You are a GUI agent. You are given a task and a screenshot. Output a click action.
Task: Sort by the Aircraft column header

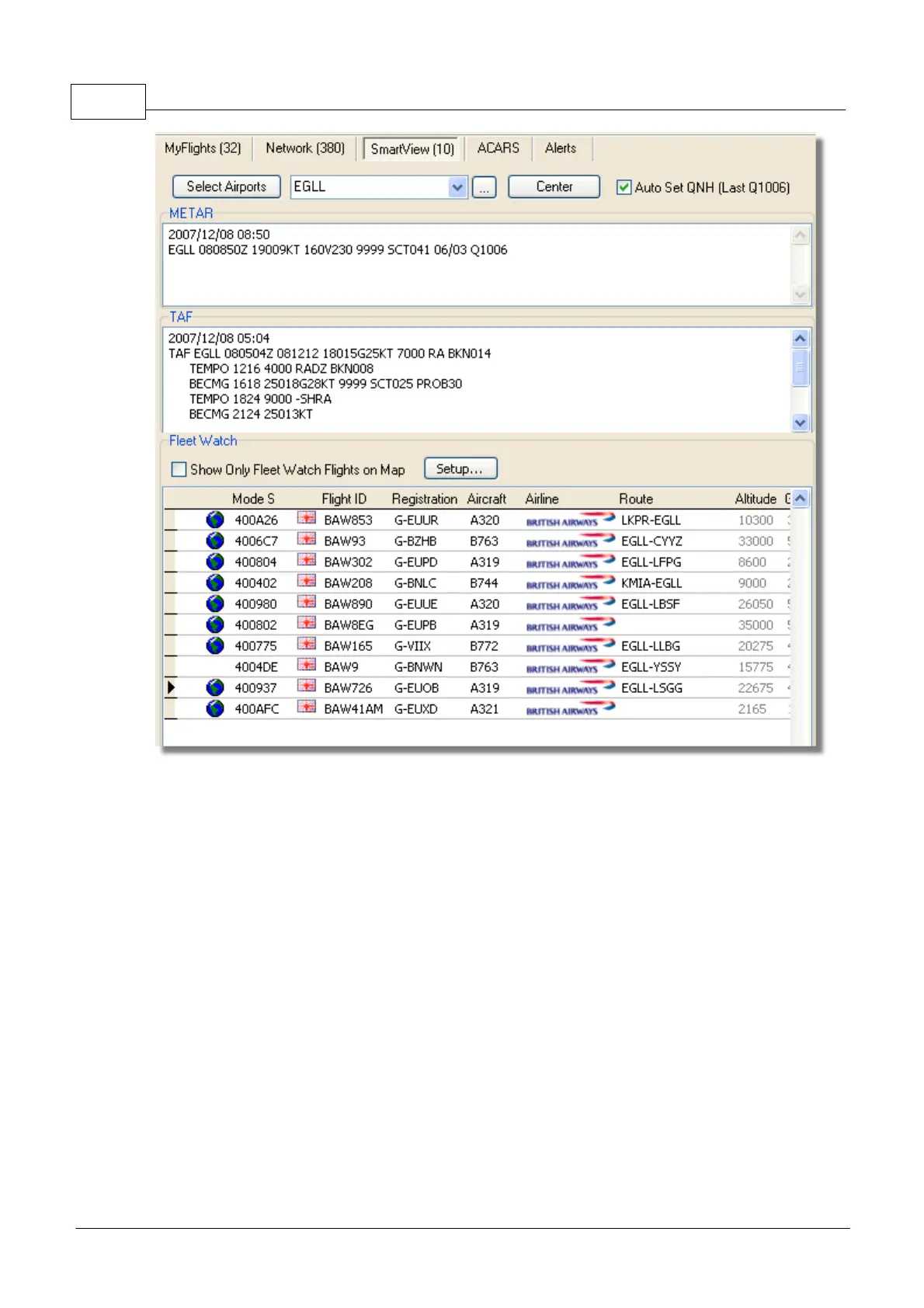coord(487,499)
